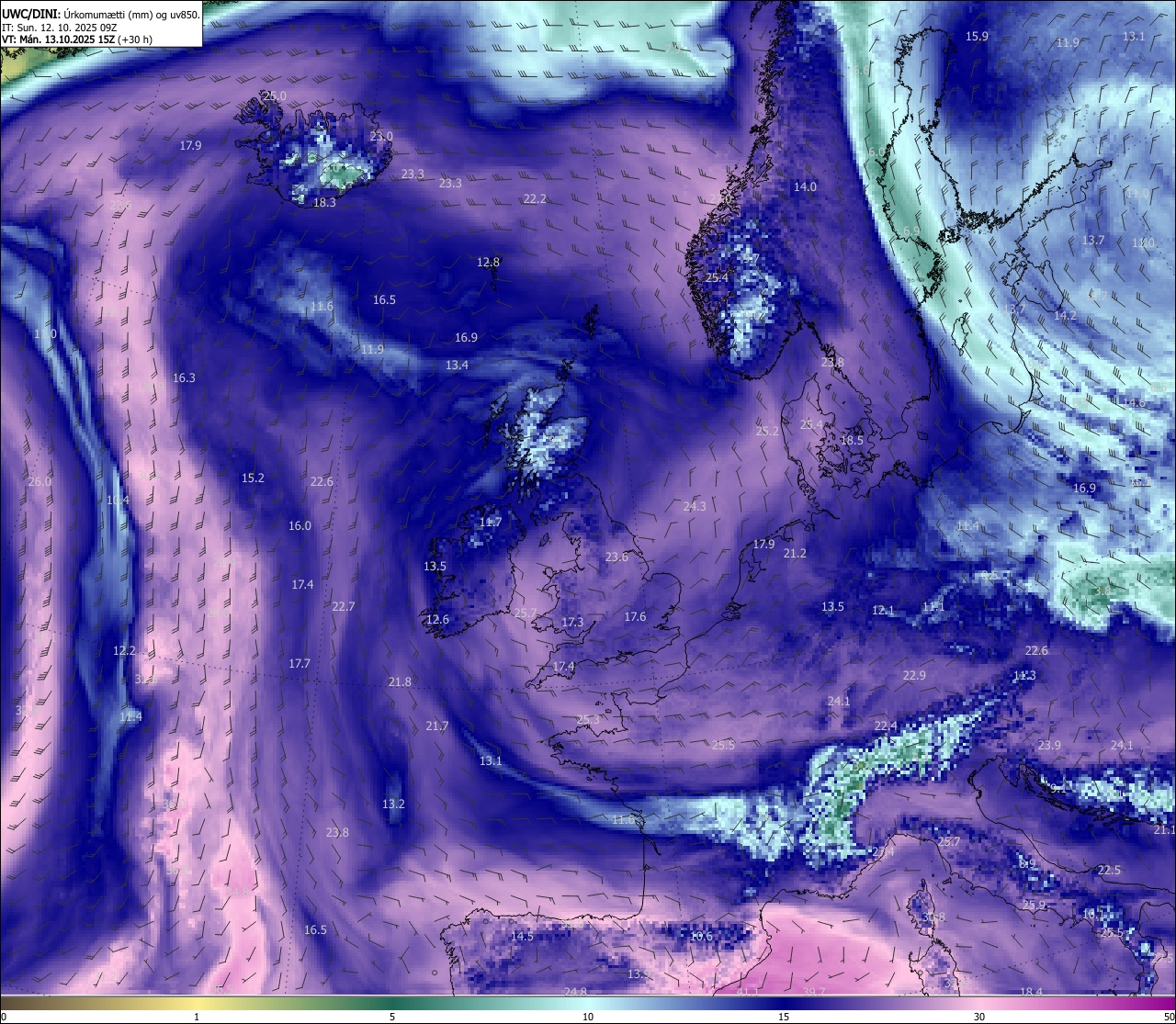Click the 21.2 value label
The image size is (1176, 1024).
pos(795,553)
